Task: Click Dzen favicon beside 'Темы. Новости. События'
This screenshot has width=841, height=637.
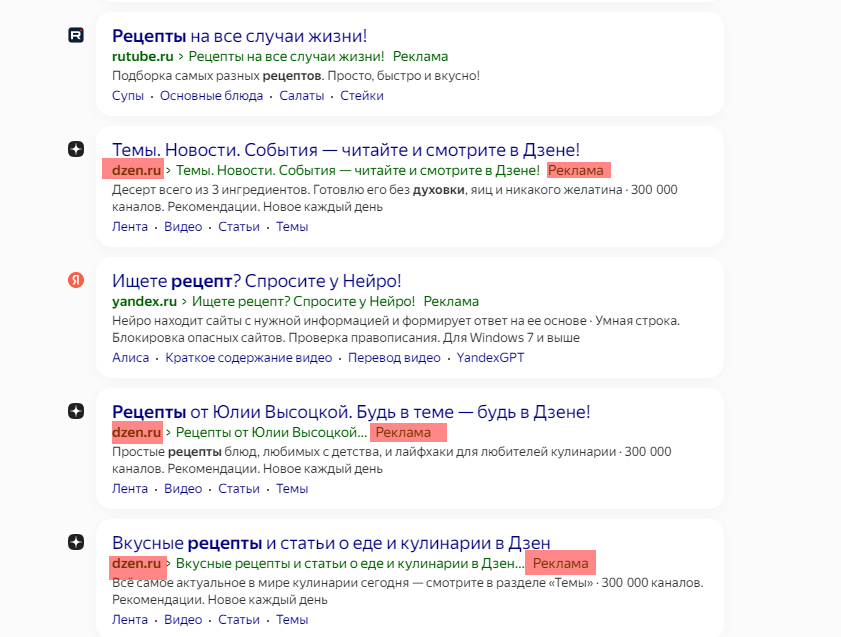Action: (76, 149)
